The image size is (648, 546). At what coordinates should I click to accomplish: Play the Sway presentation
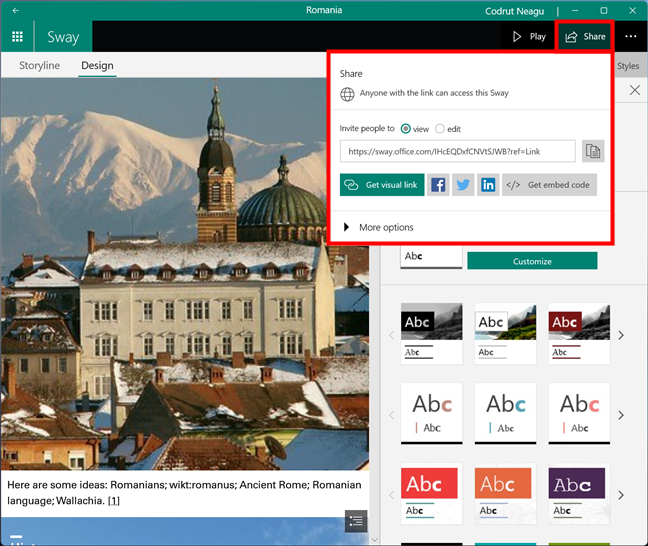tap(529, 37)
